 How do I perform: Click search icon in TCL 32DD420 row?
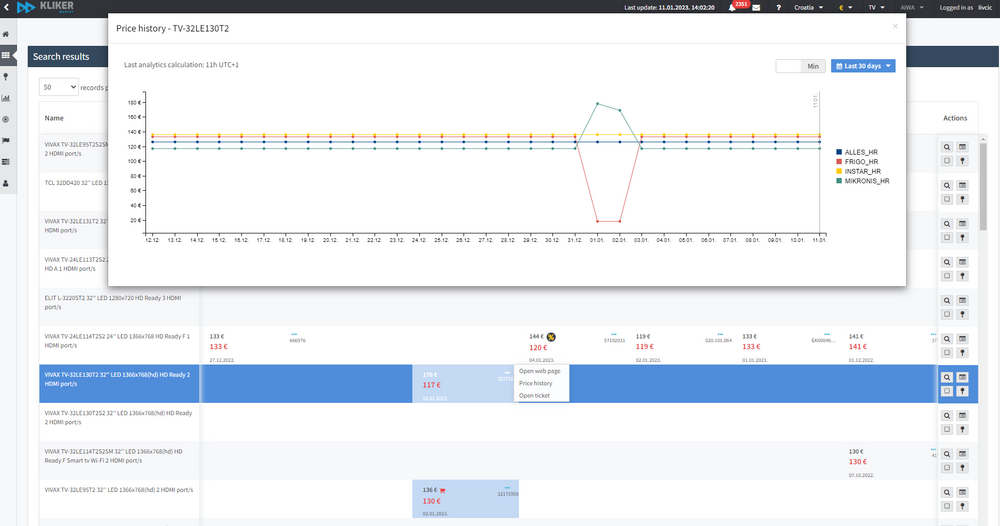pos(947,186)
